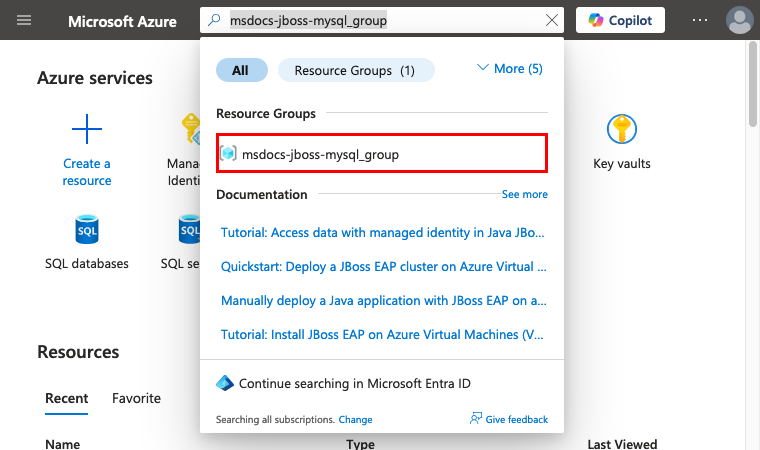Open tutorial on managed identity in Java JBoss

point(382,233)
